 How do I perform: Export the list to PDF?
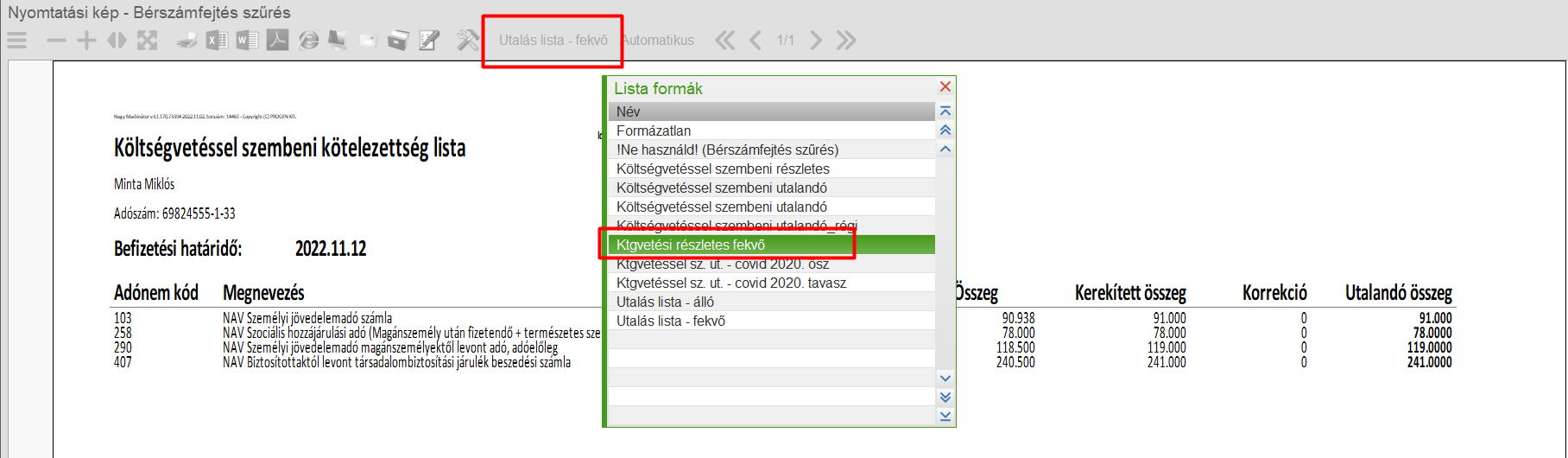click(277, 40)
